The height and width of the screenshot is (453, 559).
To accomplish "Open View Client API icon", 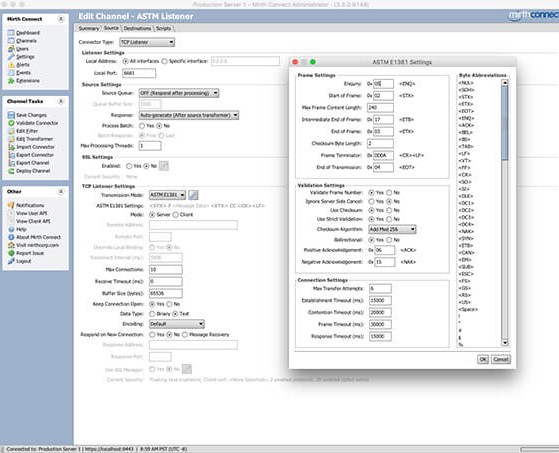I will click(11, 221).
